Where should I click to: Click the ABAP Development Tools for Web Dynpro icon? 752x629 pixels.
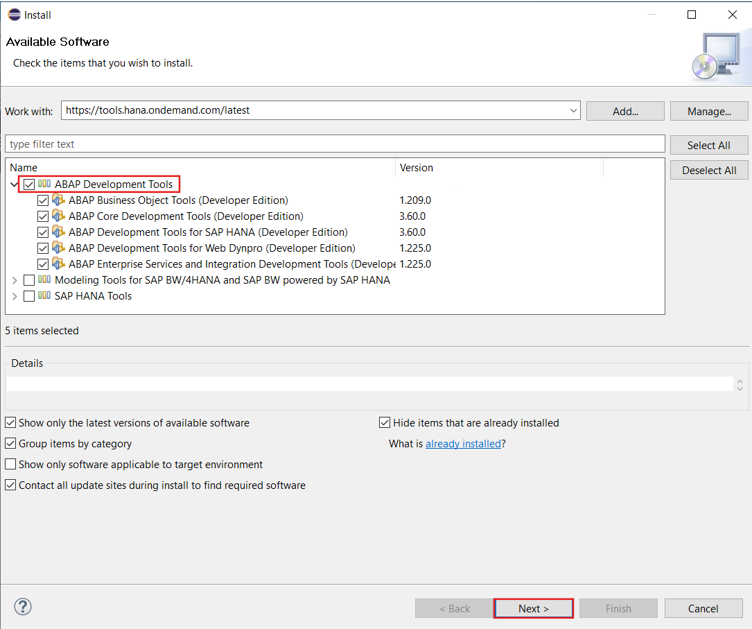[58, 247]
